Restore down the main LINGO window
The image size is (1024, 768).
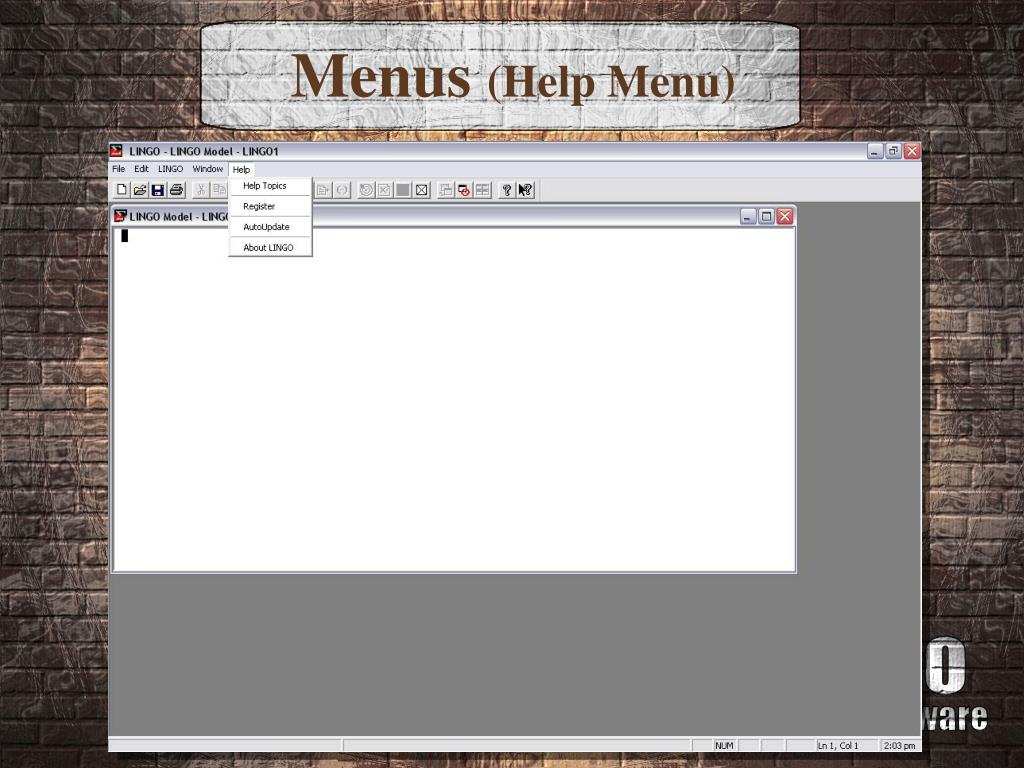coord(893,151)
